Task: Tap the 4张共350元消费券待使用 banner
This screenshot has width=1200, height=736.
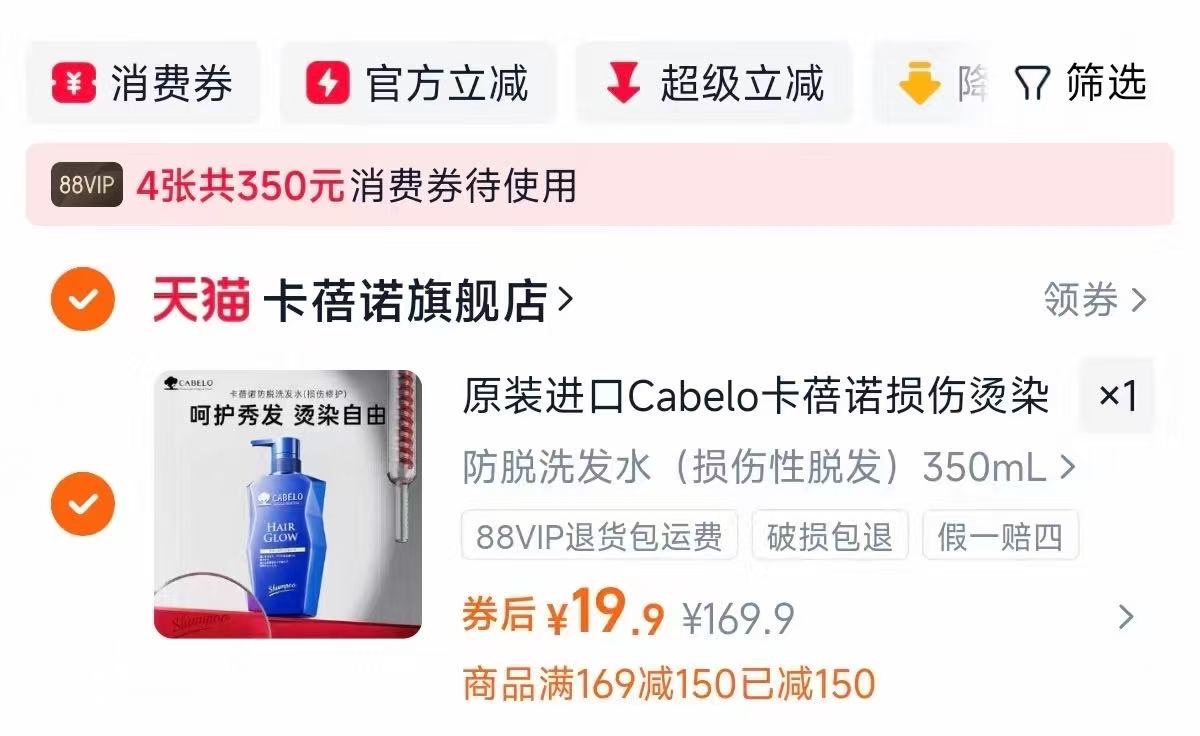Action: [x=600, y=185]
